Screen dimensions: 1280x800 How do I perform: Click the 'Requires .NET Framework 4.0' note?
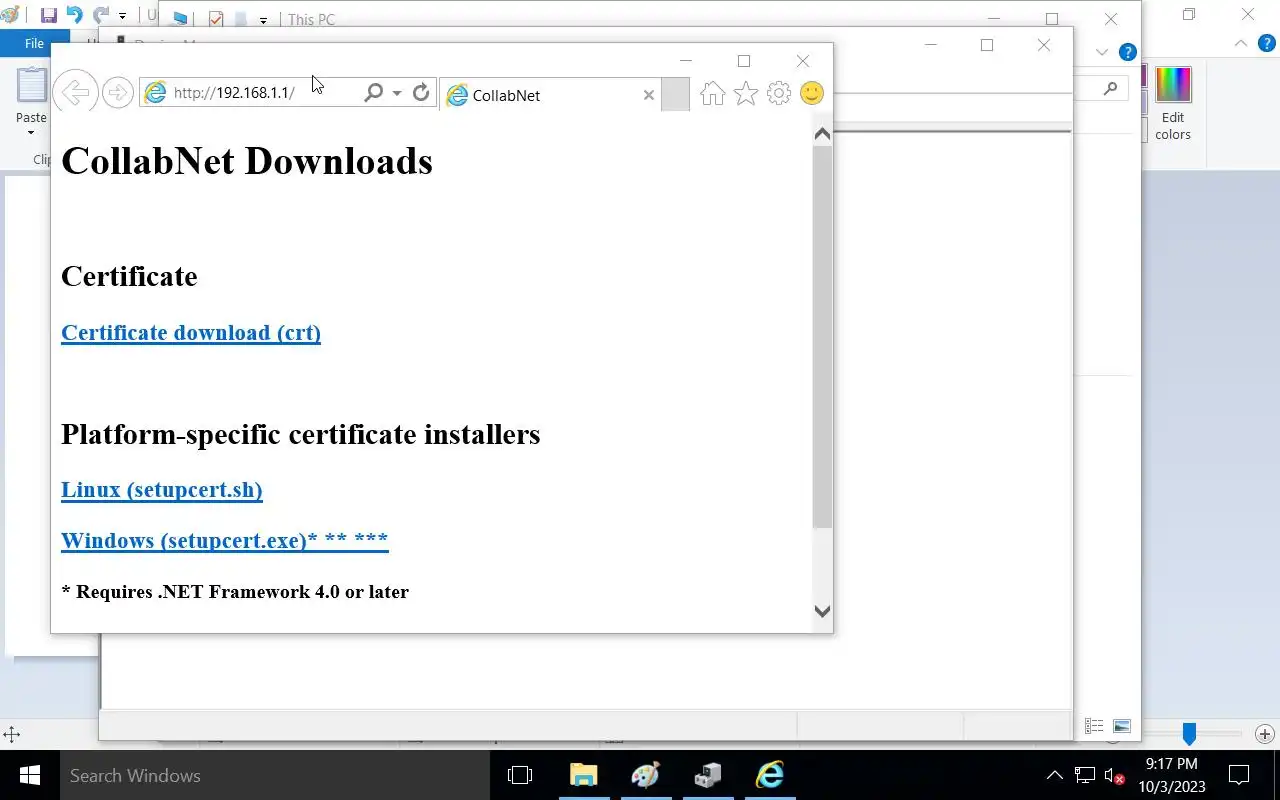coord(235,592)
